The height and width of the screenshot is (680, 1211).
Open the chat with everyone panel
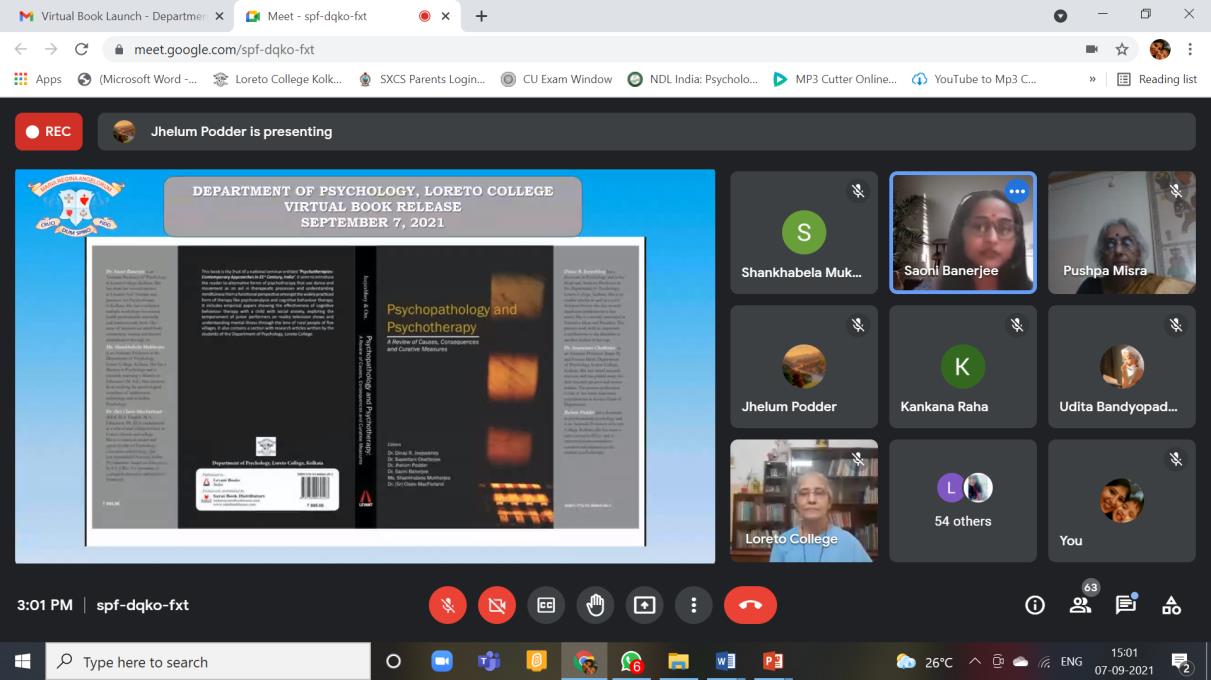tap(1126, 605)
